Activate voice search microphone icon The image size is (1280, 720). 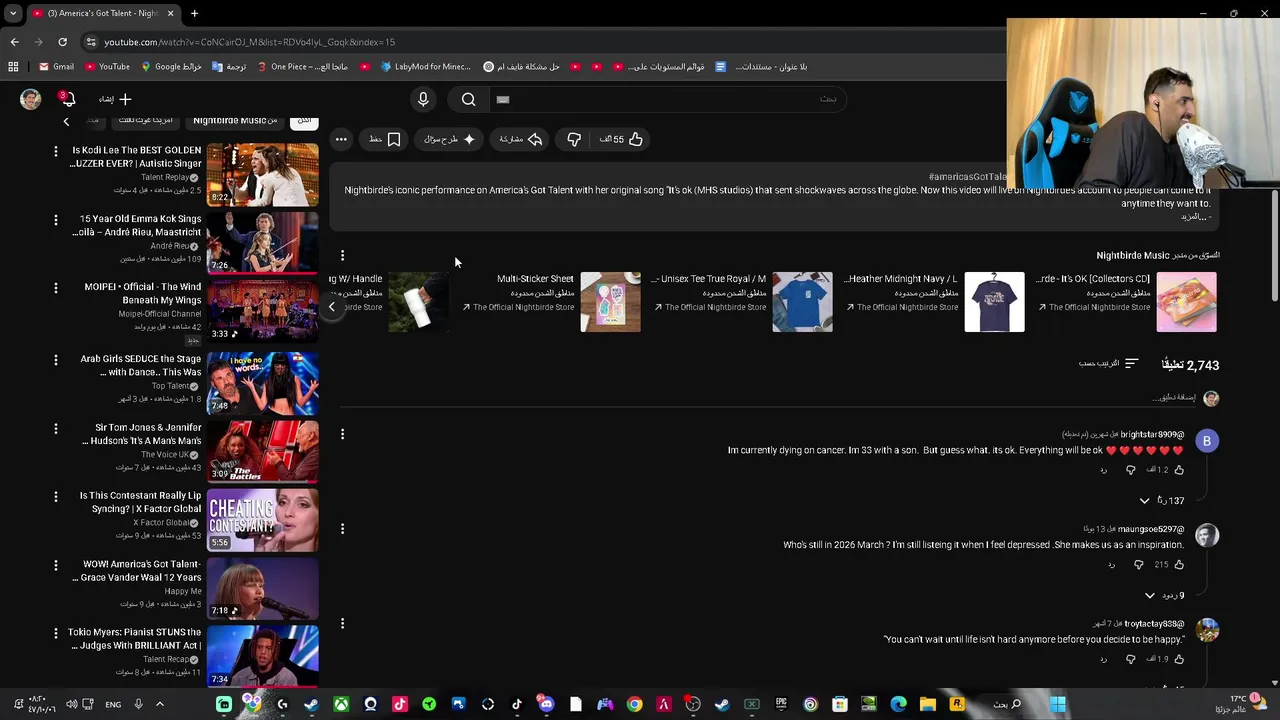tap(423, 99)
